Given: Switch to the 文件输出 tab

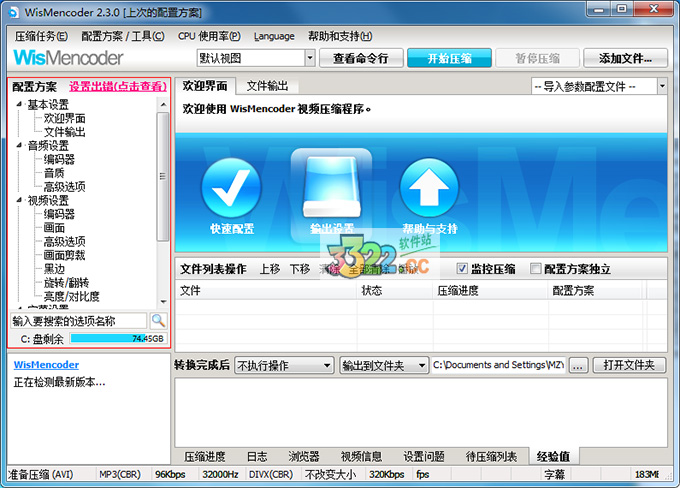Looking at the screenshot, I should (267, 86).
